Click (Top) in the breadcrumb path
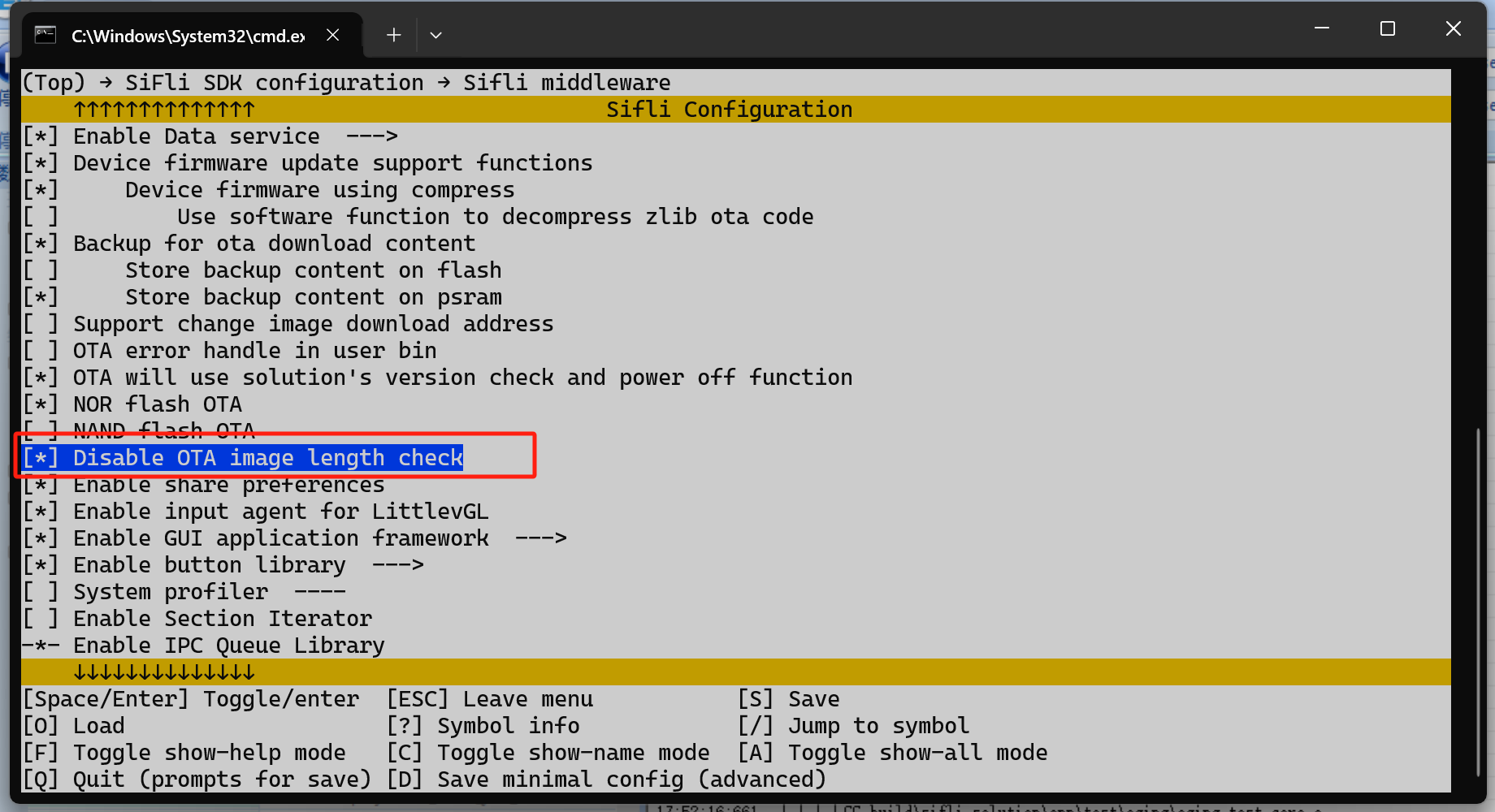The height and width of the screenshot is (812, 1495). pyautogui.click(x=54, y=83)
